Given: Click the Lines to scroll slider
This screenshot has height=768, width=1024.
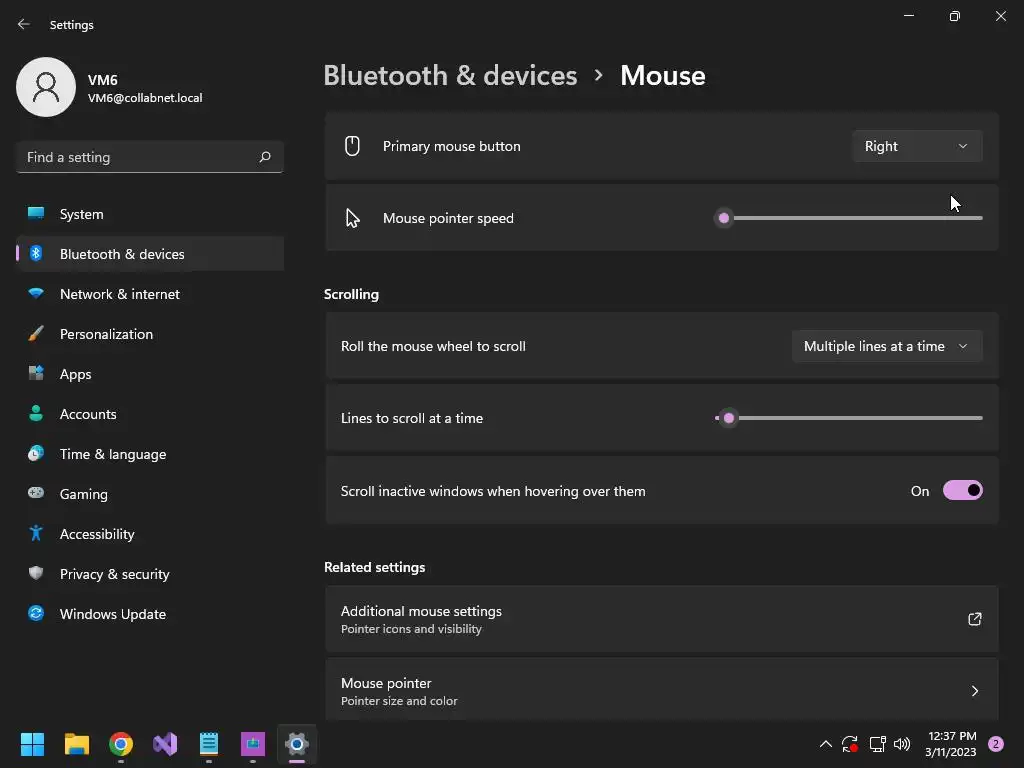Looking at the screenshot, I should (849, 418).
